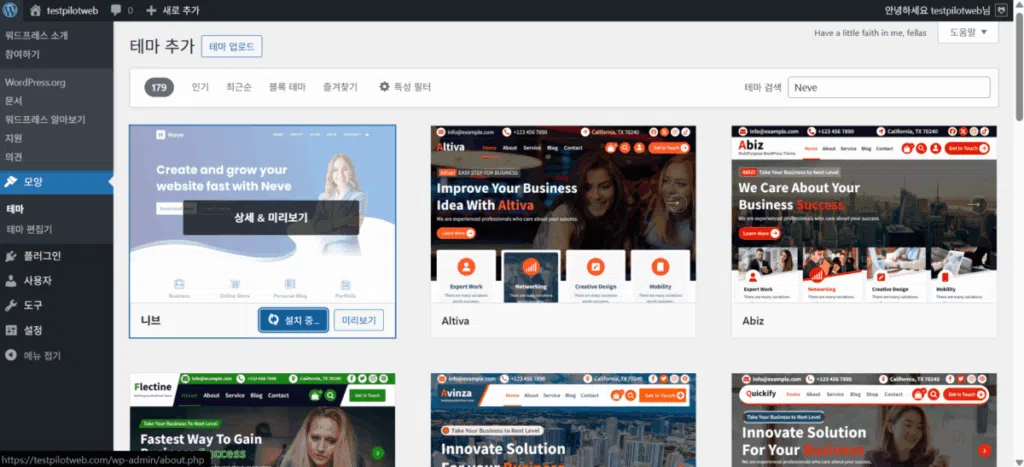Switch to the 블록 테마 tab
Image resolution: width=1024 pixels, height=467 pixels.
pyautogui.click(x=287, y=87)
